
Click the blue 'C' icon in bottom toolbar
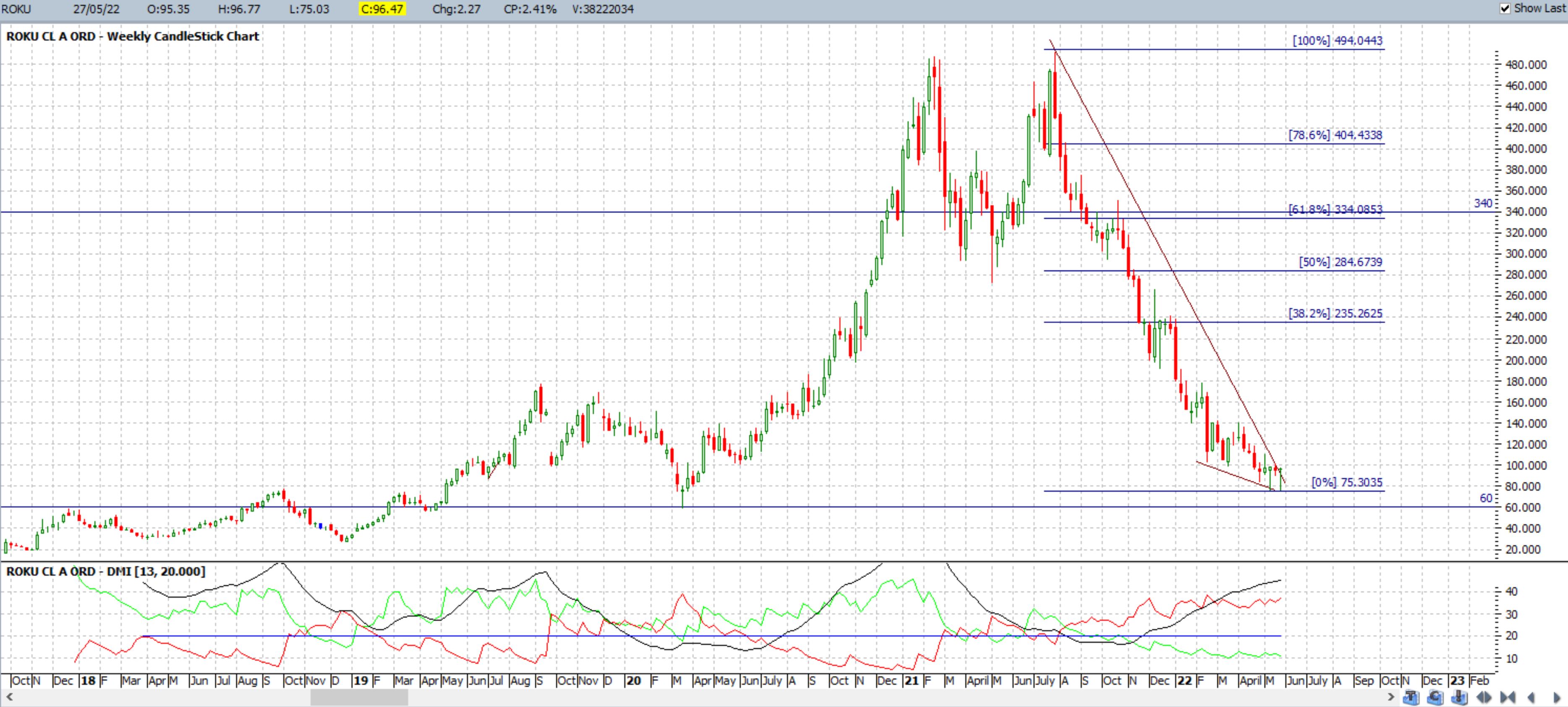(1435, 697)
